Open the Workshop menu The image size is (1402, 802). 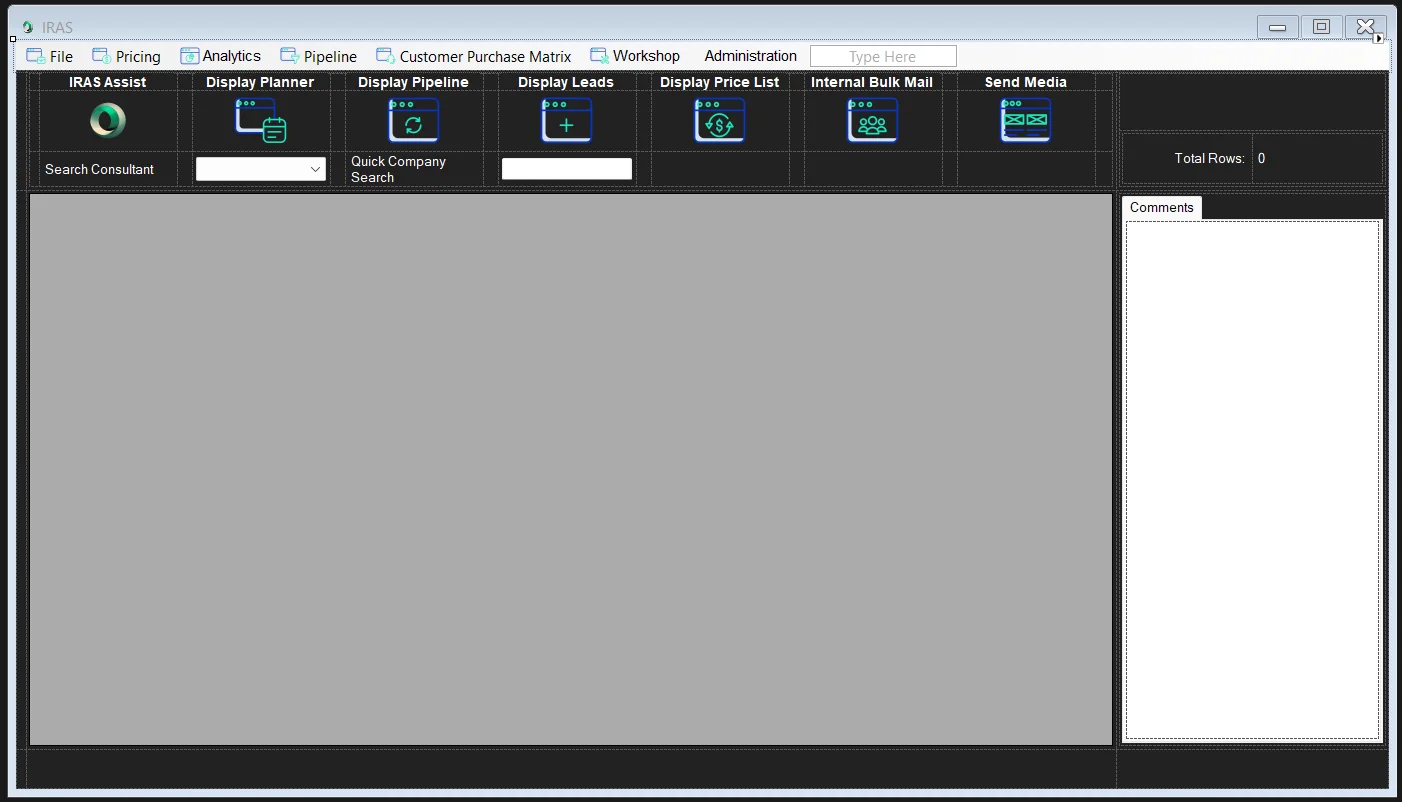[636, 57]
